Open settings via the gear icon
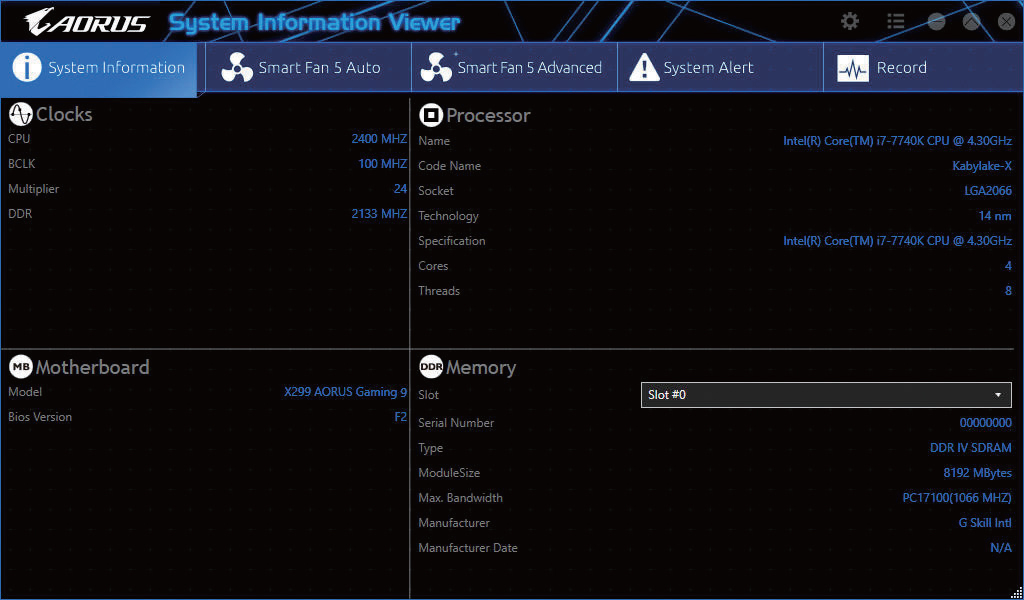Screen dimensions: 1024x600 pyautogui.click(x=850, y=21)
